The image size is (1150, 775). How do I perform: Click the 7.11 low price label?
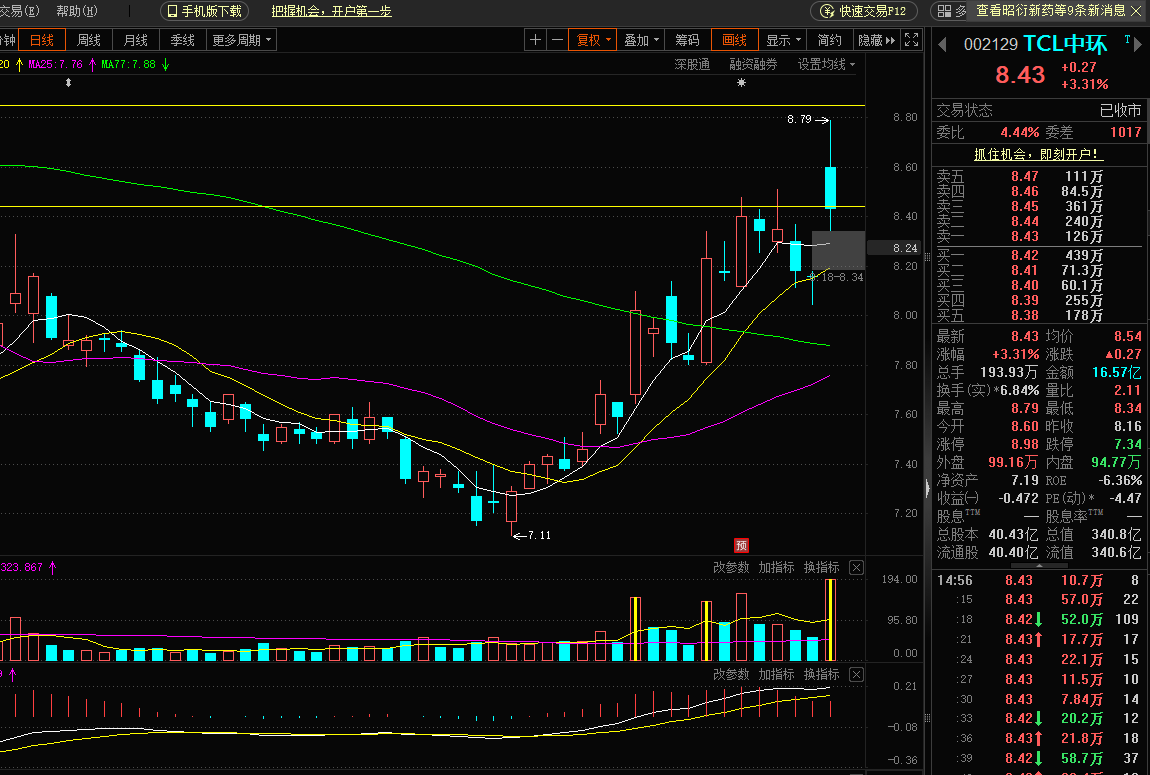(x=539, y=535)
